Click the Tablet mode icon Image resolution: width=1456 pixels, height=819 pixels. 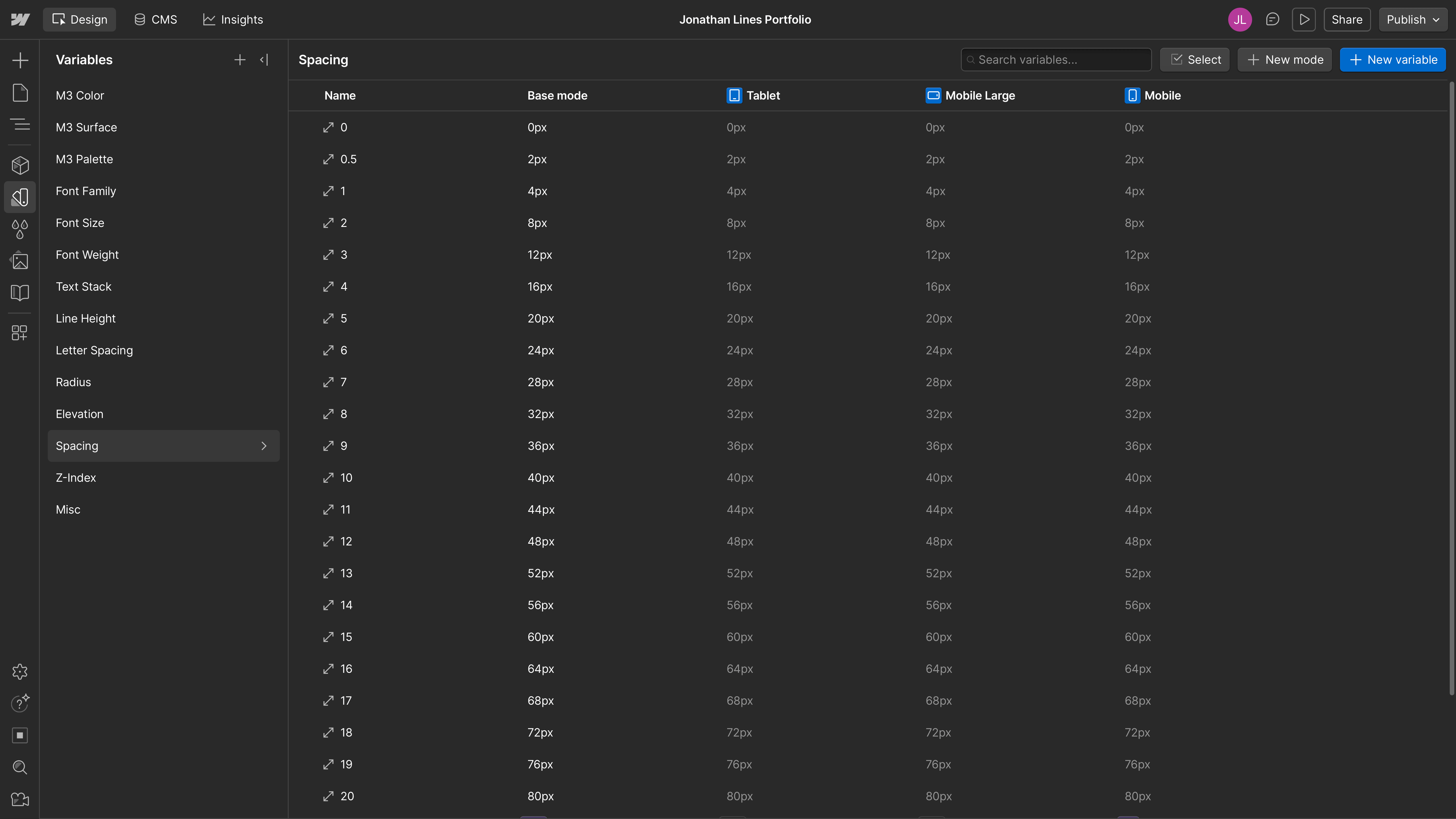[734, 96]
